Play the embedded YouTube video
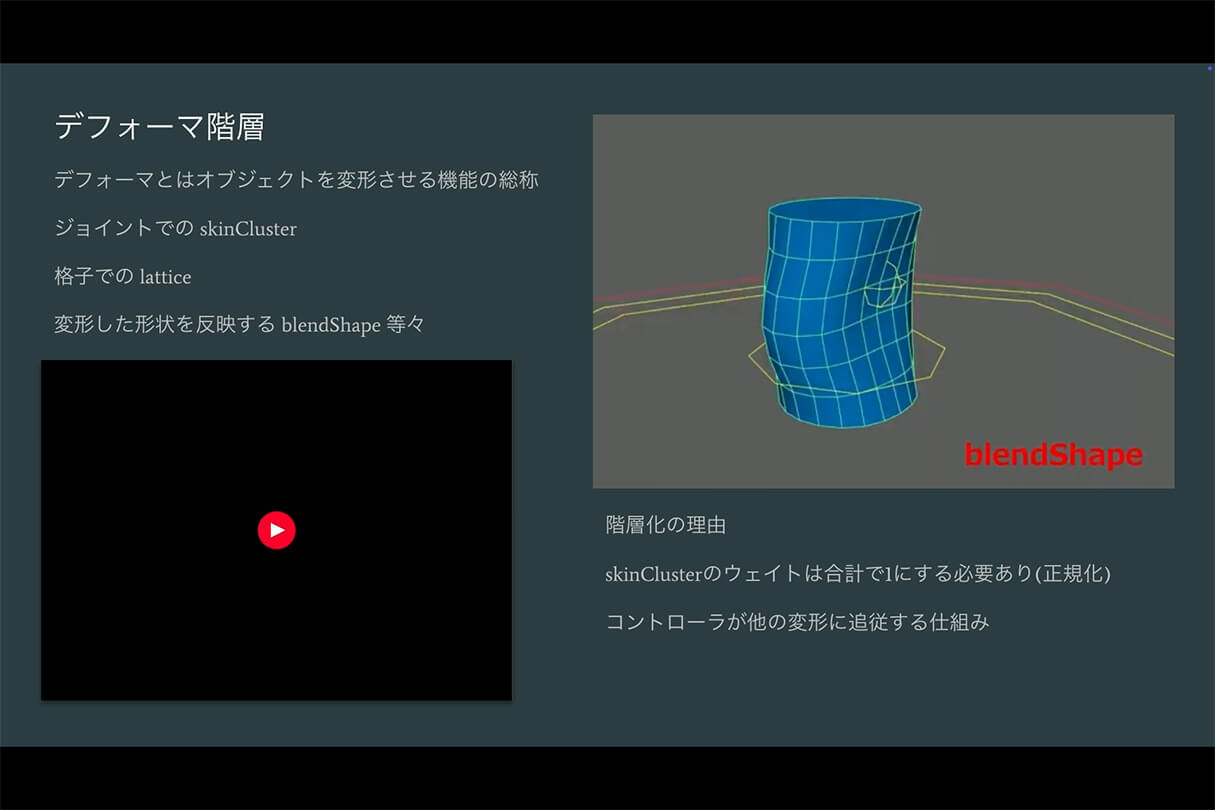This screenshot has height=810, width=1215. pos(276,530)
